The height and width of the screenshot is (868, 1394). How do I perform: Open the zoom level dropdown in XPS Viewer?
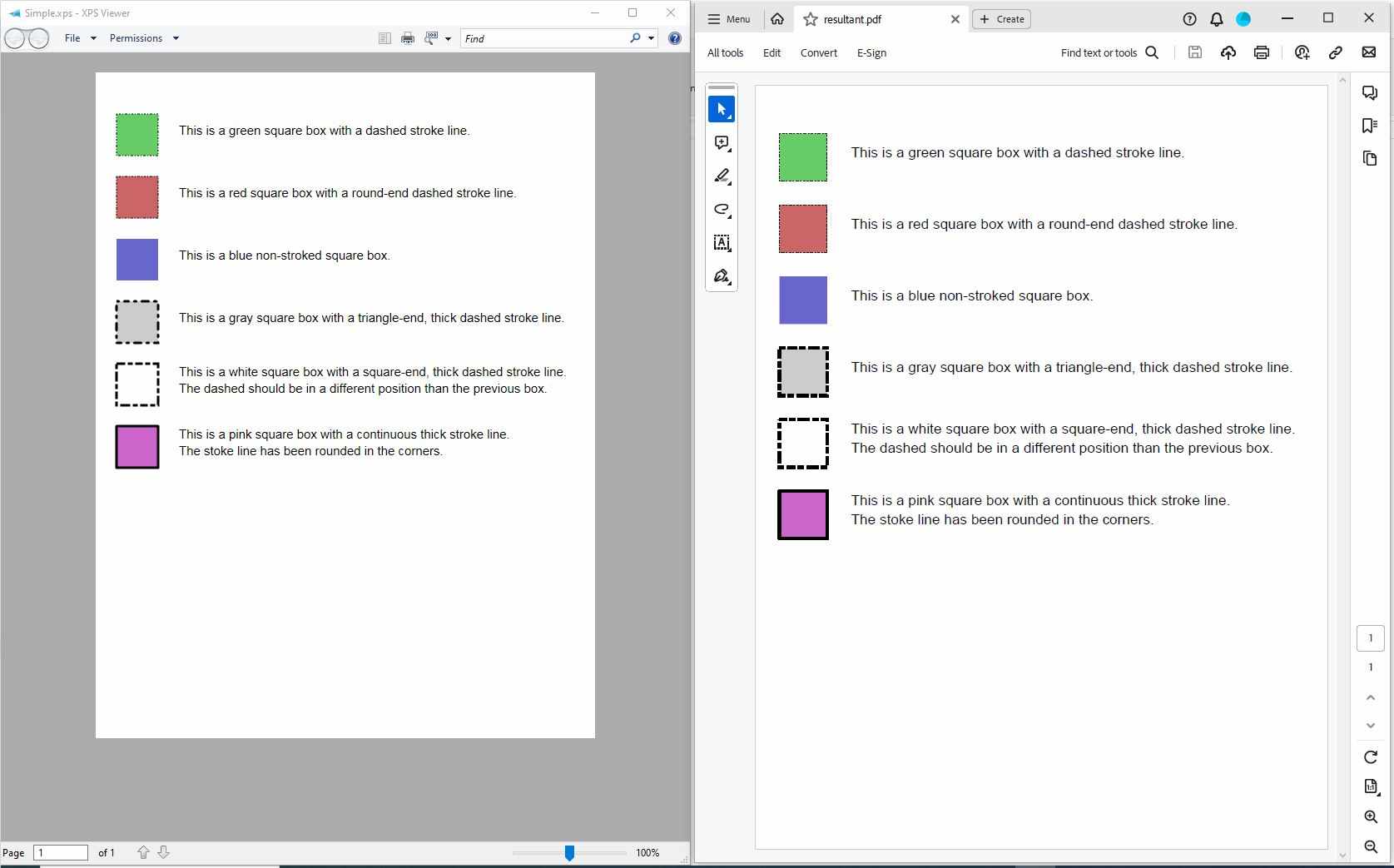coord(449,38)
